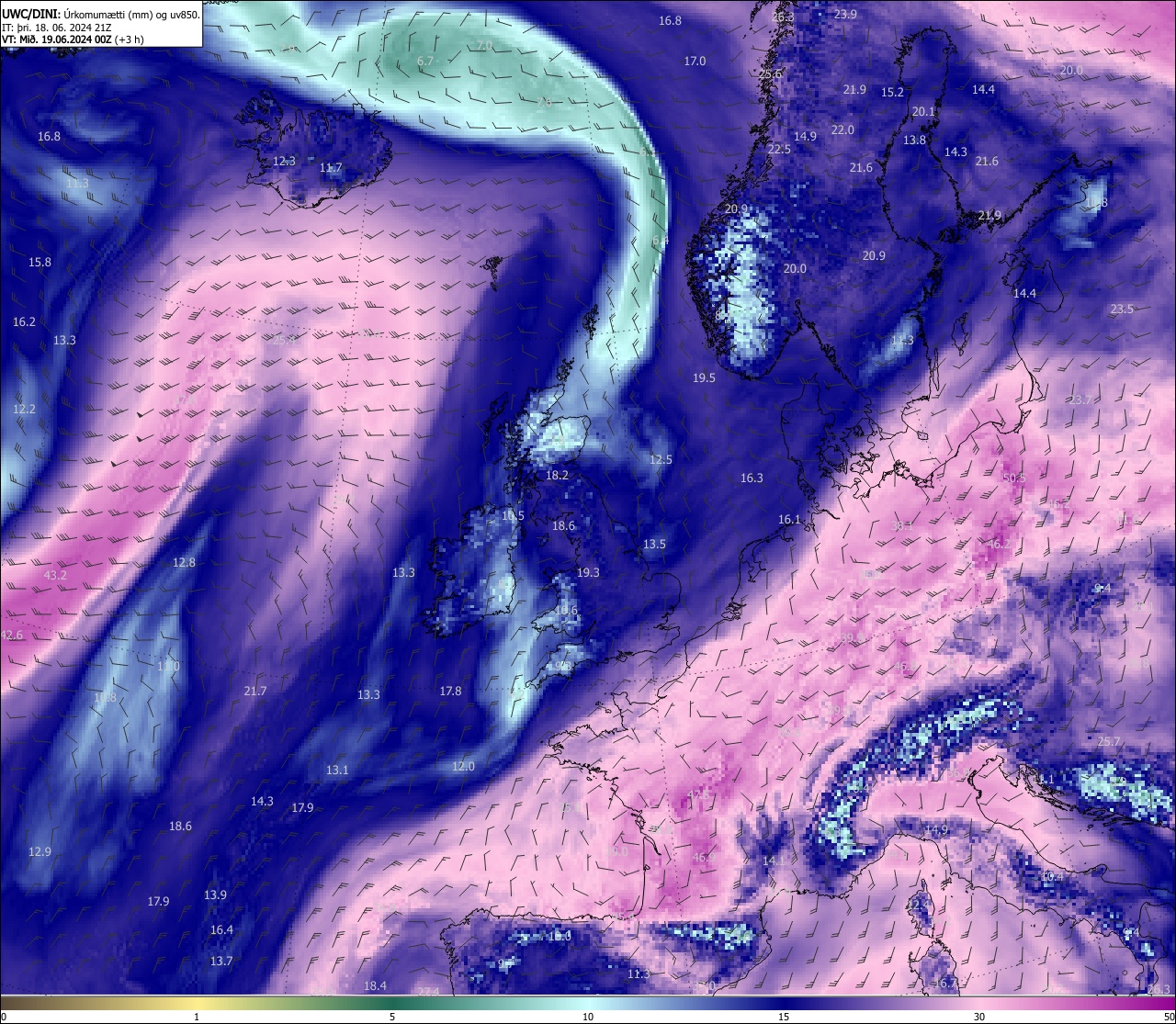Click the 13.7 value label
Image resolution: width=1176 pixels, height=1024 pixels.
pos(220,961)
